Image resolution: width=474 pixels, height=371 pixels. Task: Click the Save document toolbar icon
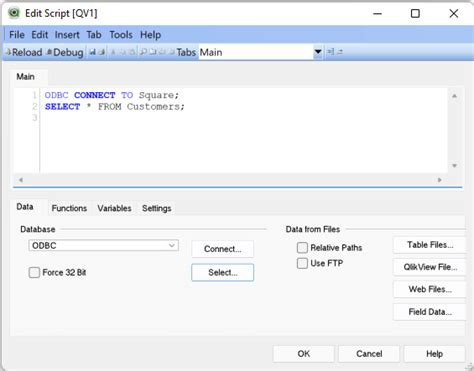point(92,52)
